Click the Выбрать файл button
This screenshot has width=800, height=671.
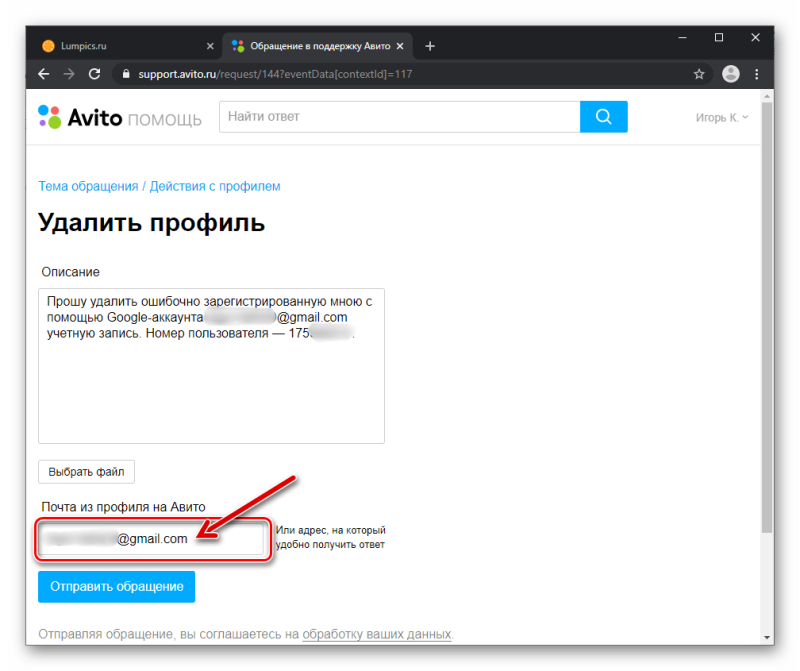(86, 471)
